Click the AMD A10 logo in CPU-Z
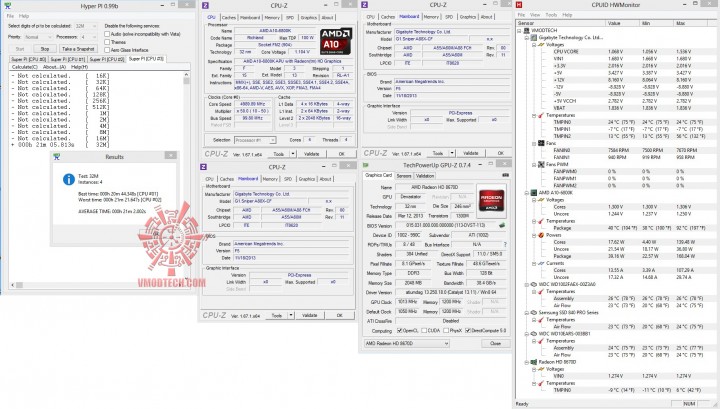The width and height of the screenshot is (720, 409). [335, 41]
